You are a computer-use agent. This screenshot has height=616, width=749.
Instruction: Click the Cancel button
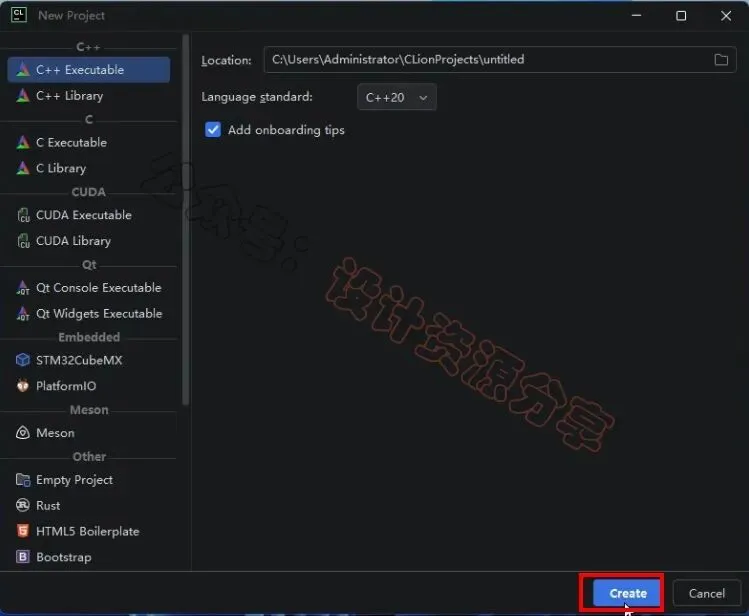coord(706,593)
